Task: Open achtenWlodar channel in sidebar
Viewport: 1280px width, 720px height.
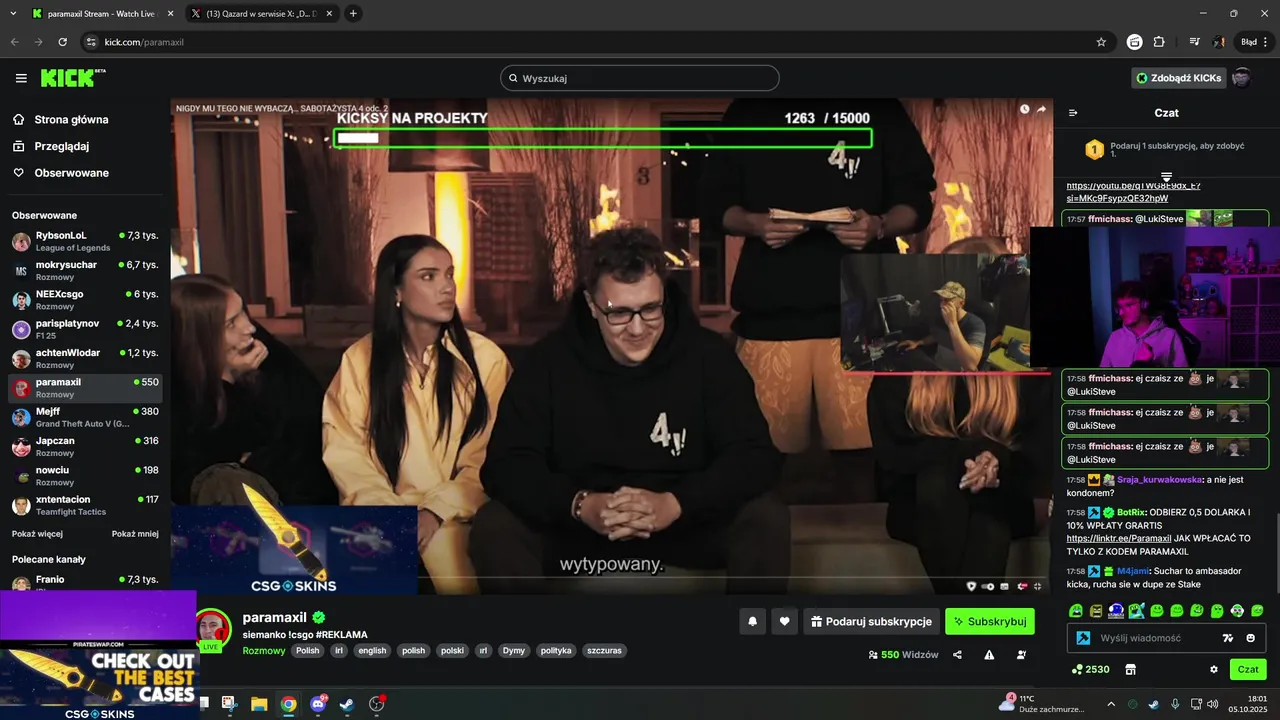Action: (x=85, y=359)
